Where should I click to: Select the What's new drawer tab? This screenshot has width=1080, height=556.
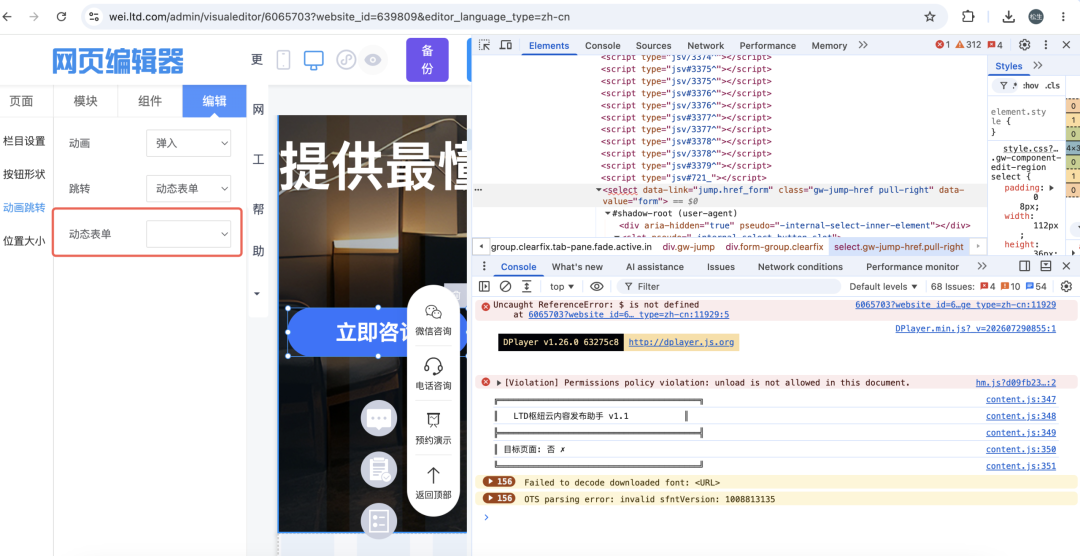coord(577,267)
